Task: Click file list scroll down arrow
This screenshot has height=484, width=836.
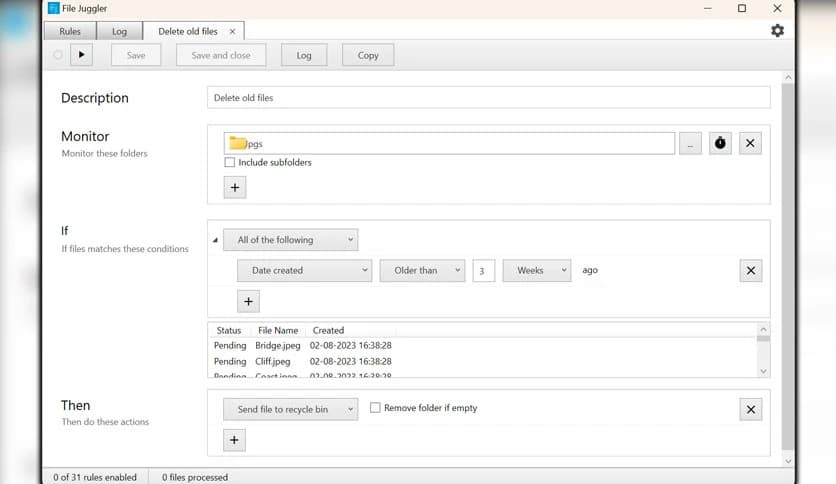Action: pos(763,372)
